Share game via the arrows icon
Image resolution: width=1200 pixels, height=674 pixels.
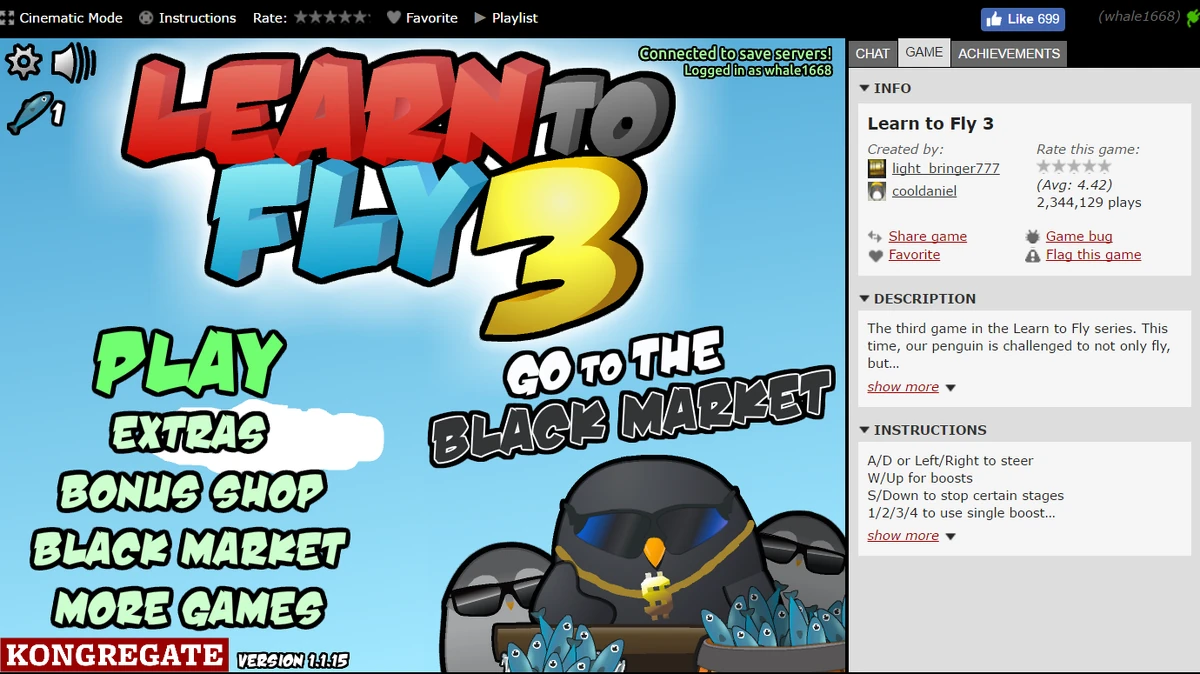(876, 237)
